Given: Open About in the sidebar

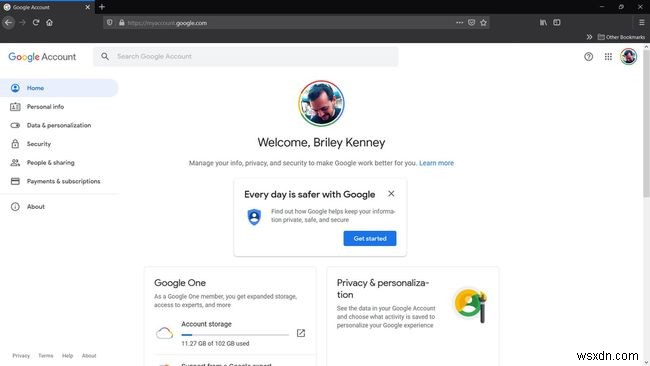Looking at the screenshot, I should [59, 206].
